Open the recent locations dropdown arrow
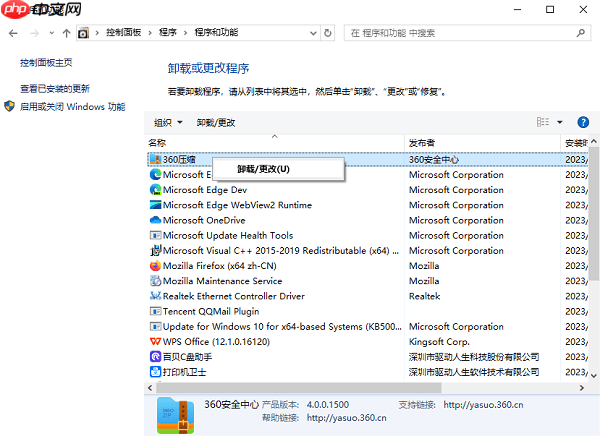The width and height of the screenshot is (600, 436). (x=52, y=33)
